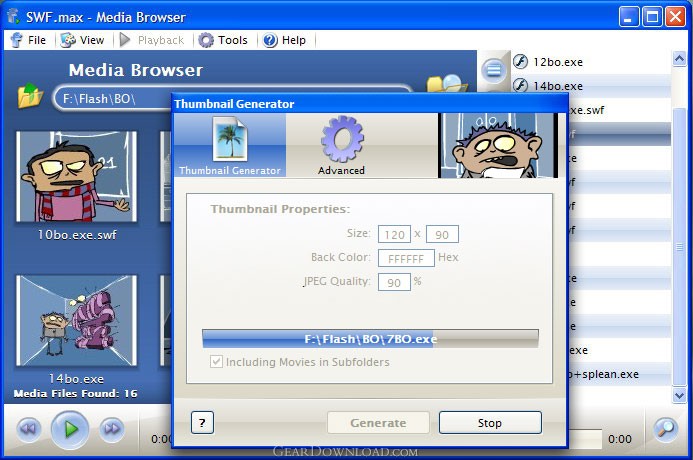
Task: Switch to the Advanced tab
Action: point(342,145)
